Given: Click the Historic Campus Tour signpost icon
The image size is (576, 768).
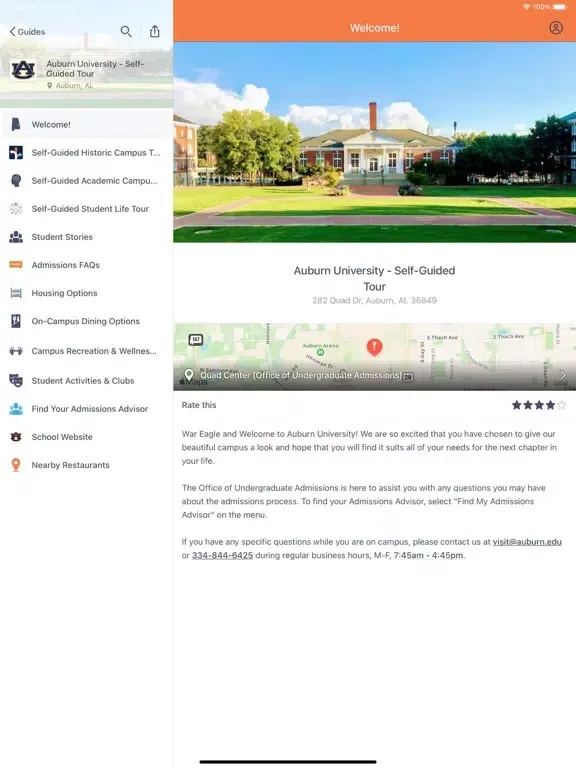Looking at the screenshot, I should click(x=16, y=153).
